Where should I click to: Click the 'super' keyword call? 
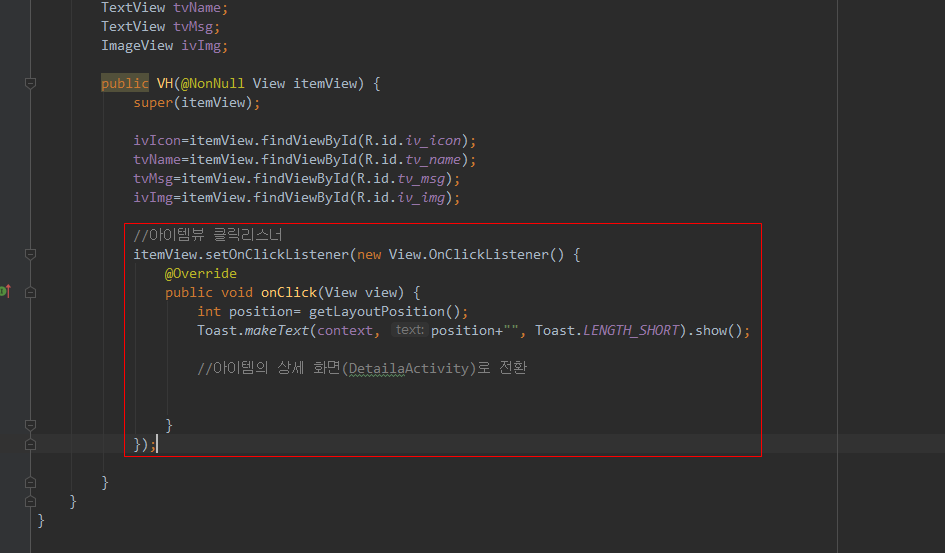[x=153, y=102]
